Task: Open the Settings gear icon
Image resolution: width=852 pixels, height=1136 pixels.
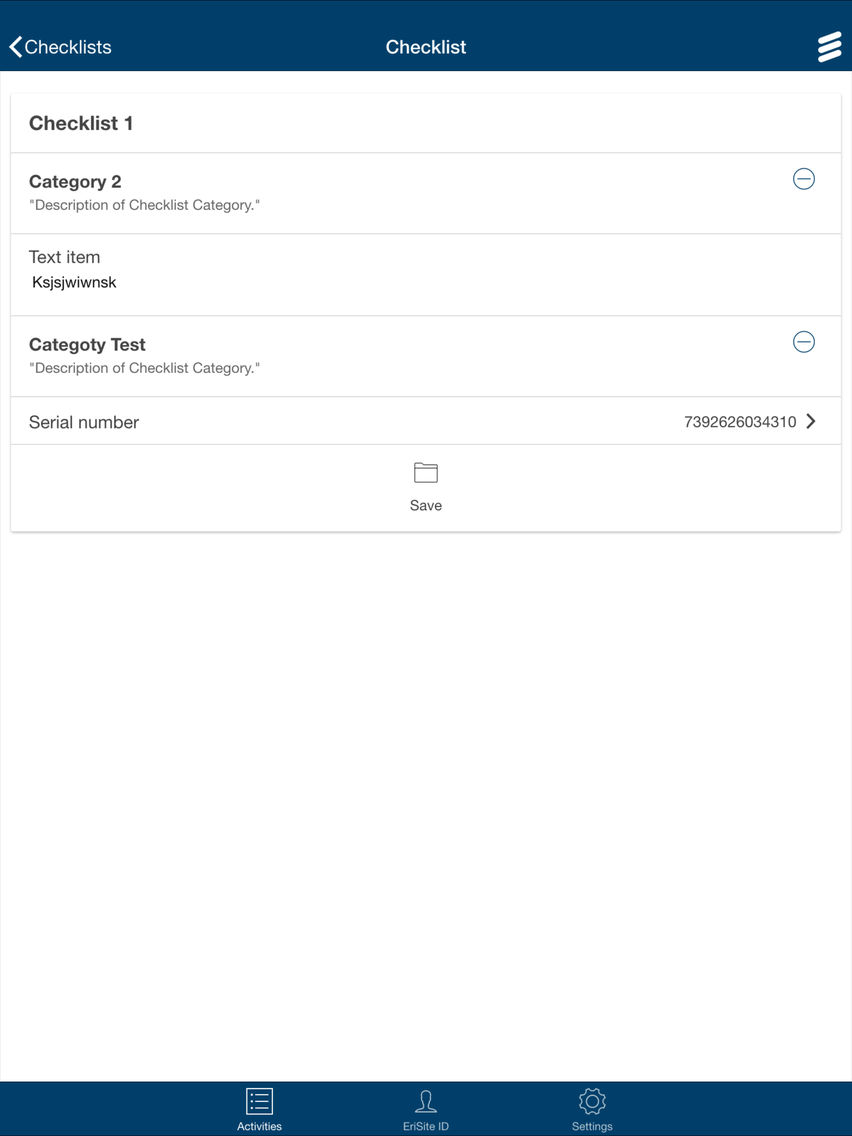Action: click(592, 1101)
